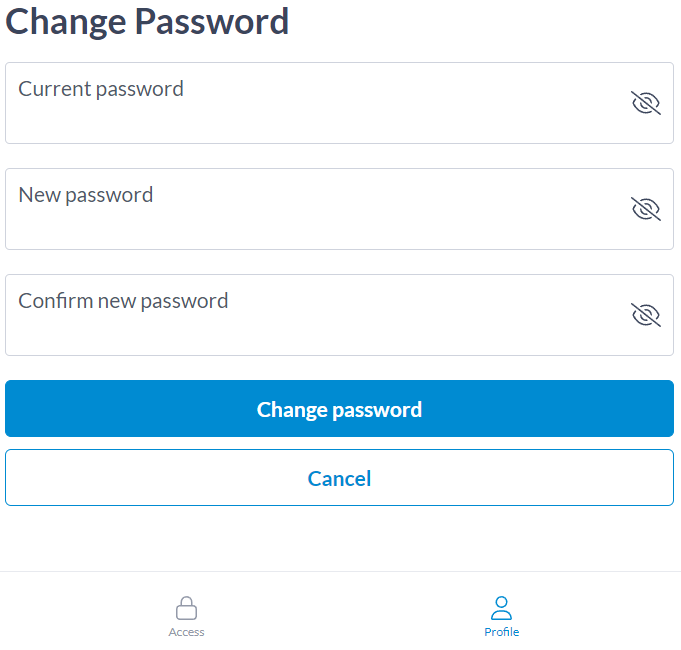681x650 pixels.
Task: Click the person icon for Profile
Action: pos(502,608)
